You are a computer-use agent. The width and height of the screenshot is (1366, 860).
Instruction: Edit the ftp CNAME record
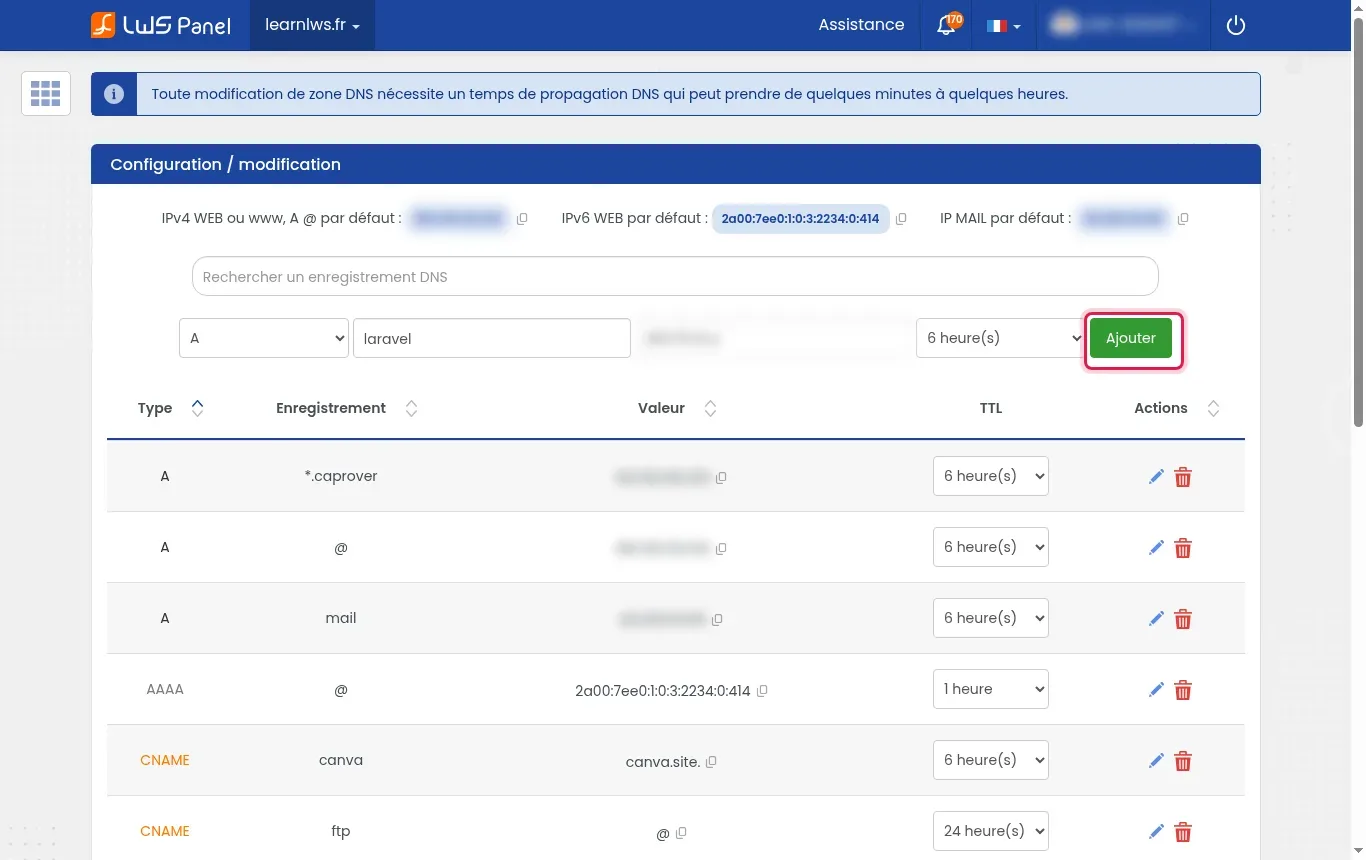point(1156,832)
